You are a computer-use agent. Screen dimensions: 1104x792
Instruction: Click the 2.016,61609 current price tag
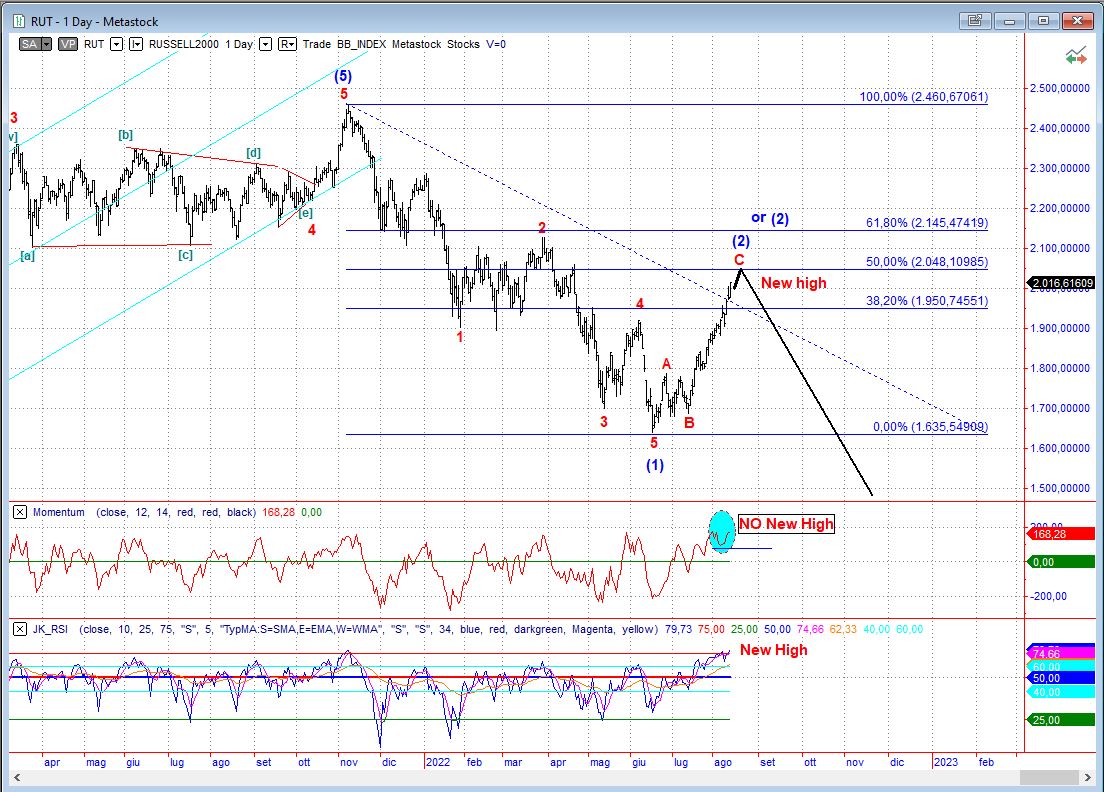pos(1062,283)
